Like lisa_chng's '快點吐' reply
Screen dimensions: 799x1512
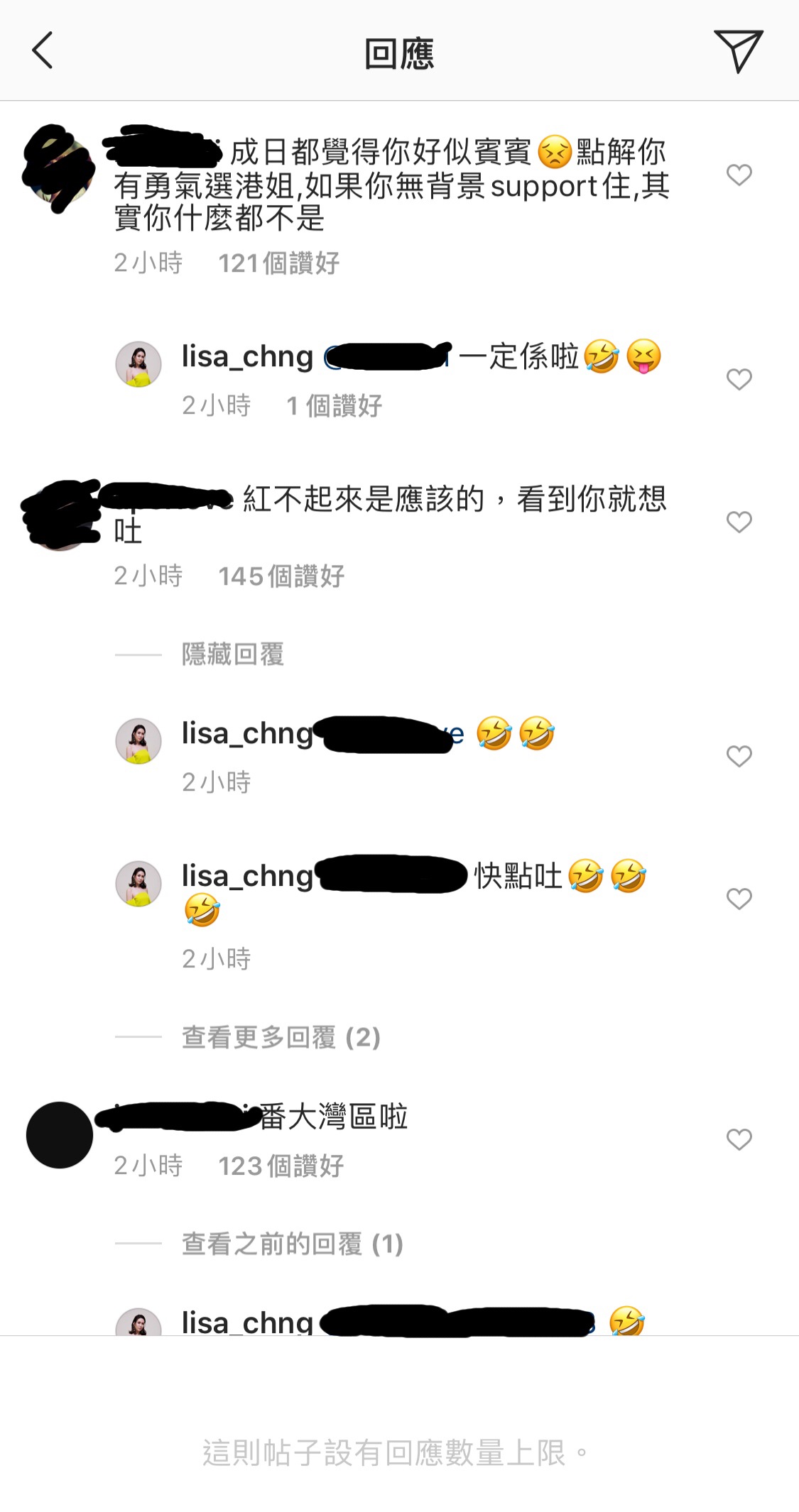(739, 899)
